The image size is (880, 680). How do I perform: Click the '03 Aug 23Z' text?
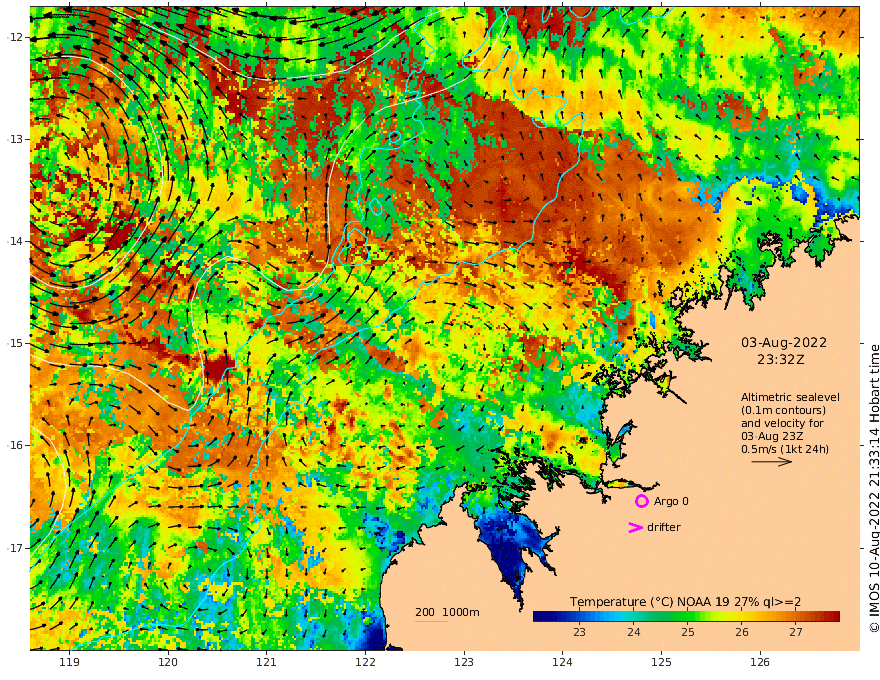(772, 436)
